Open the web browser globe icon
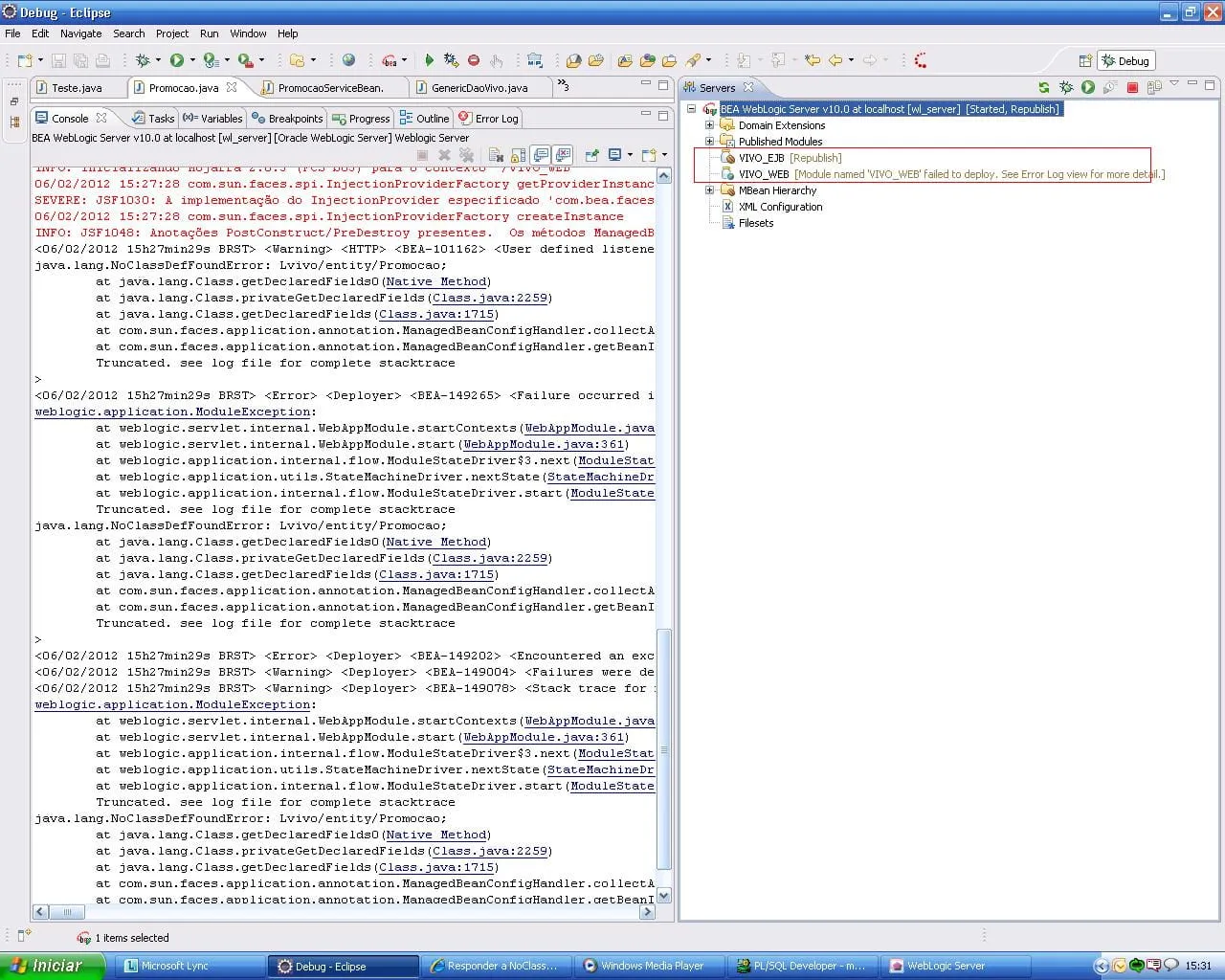Screen dimensions: 1225x980 pos(349,60)
